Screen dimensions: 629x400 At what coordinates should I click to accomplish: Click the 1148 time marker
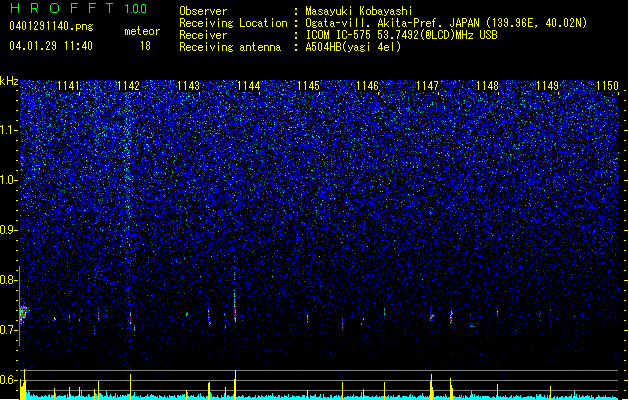pyautogui.click(x=487, y=86)
